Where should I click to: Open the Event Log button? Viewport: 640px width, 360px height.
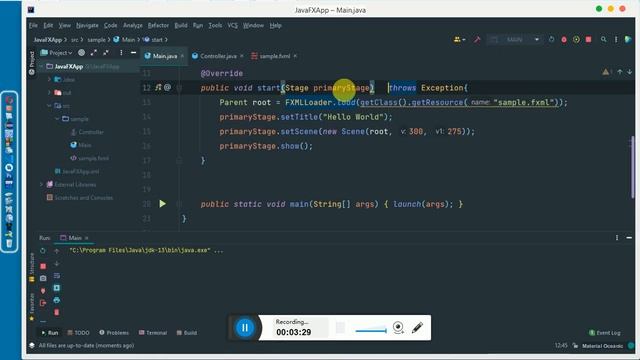605,333
